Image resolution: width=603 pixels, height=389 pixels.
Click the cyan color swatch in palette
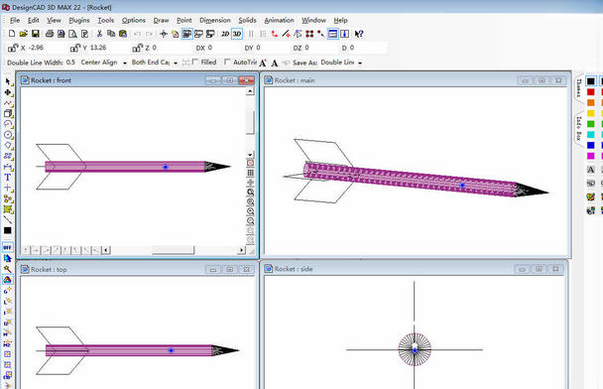[x=591, y=135]
